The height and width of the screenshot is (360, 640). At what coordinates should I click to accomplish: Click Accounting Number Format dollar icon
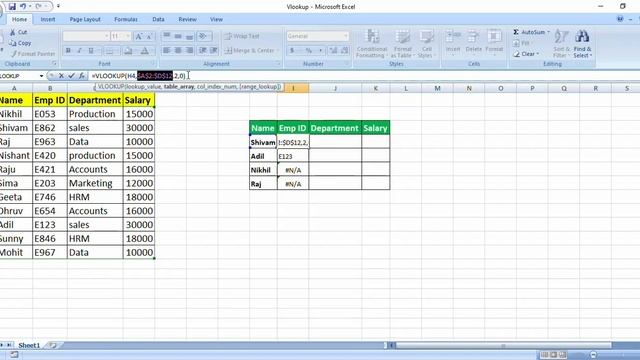tap(292, 50)
